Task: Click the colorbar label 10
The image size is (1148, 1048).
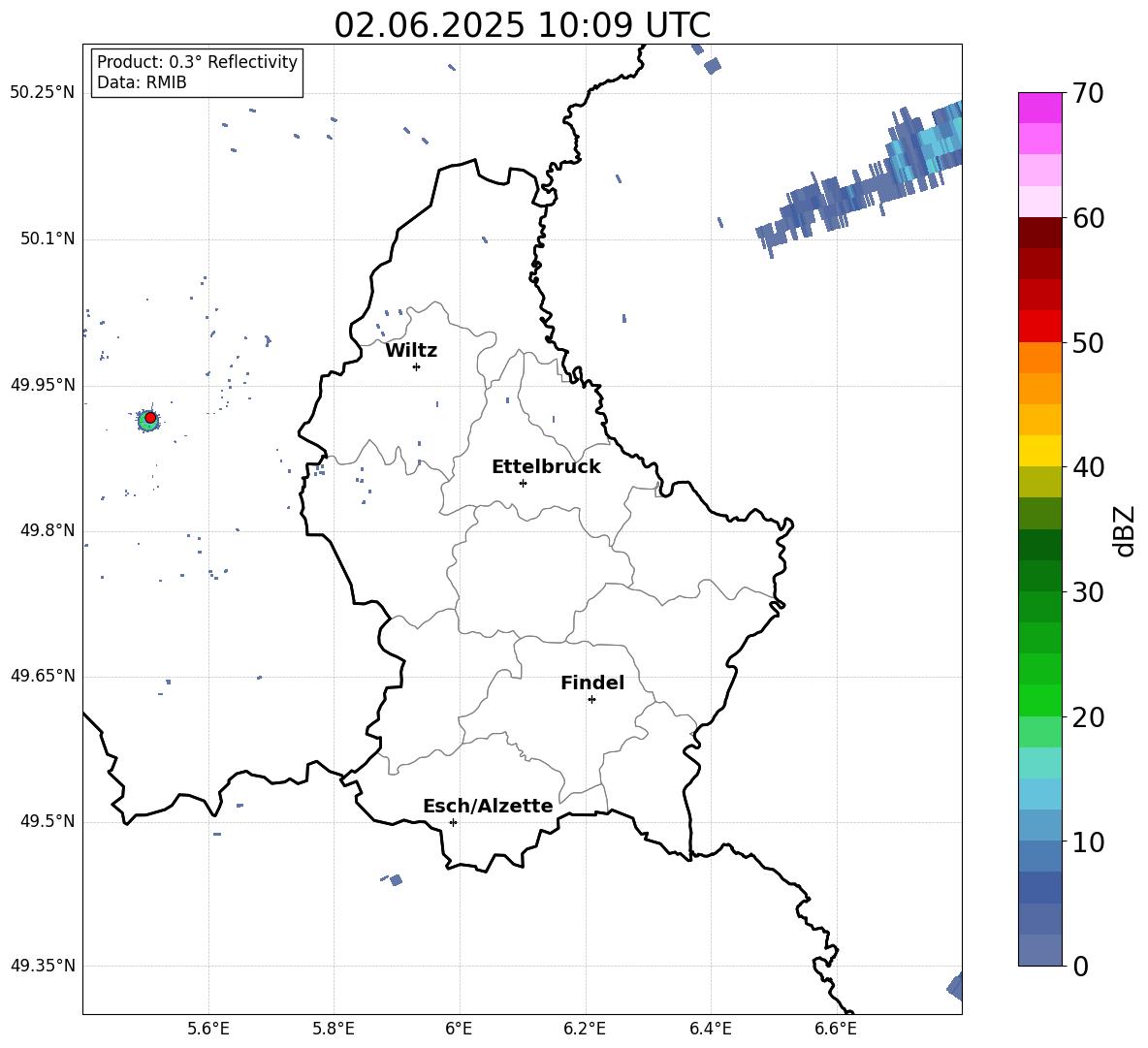Action: point(1088,842)
